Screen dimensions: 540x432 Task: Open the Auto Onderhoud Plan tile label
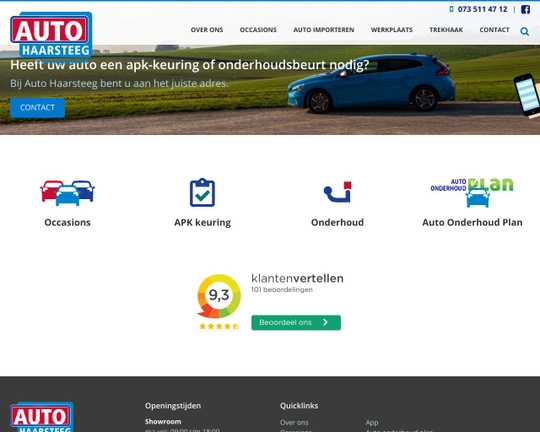point(472,223)
